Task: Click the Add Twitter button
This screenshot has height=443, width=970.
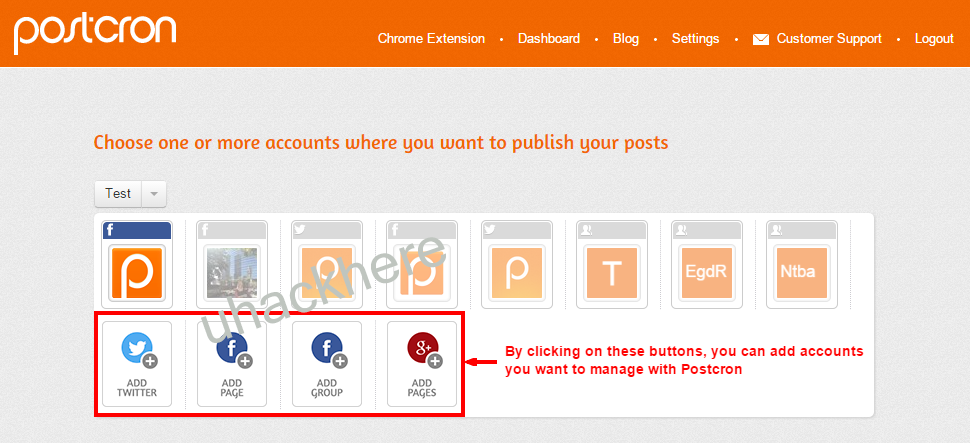Action: (x=137, y=364)
